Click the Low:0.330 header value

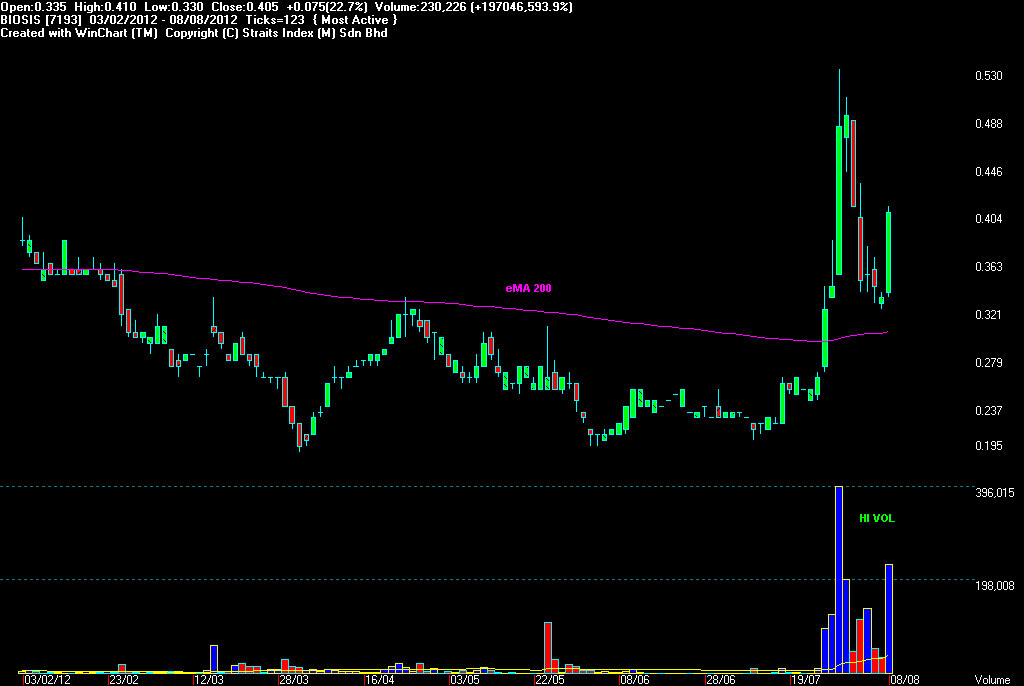pyautogui.click(x=174, y=7)
